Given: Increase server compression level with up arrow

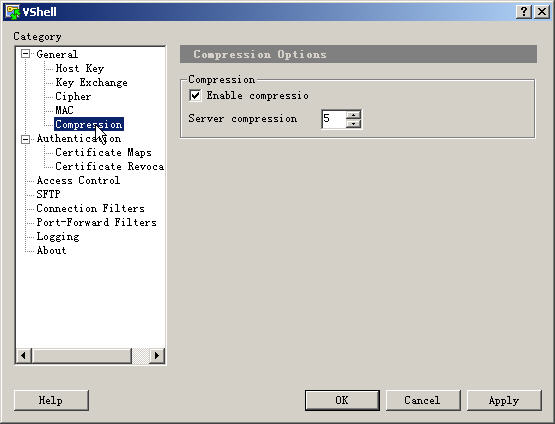Looking at the screenshot, I should pos(353,114).
